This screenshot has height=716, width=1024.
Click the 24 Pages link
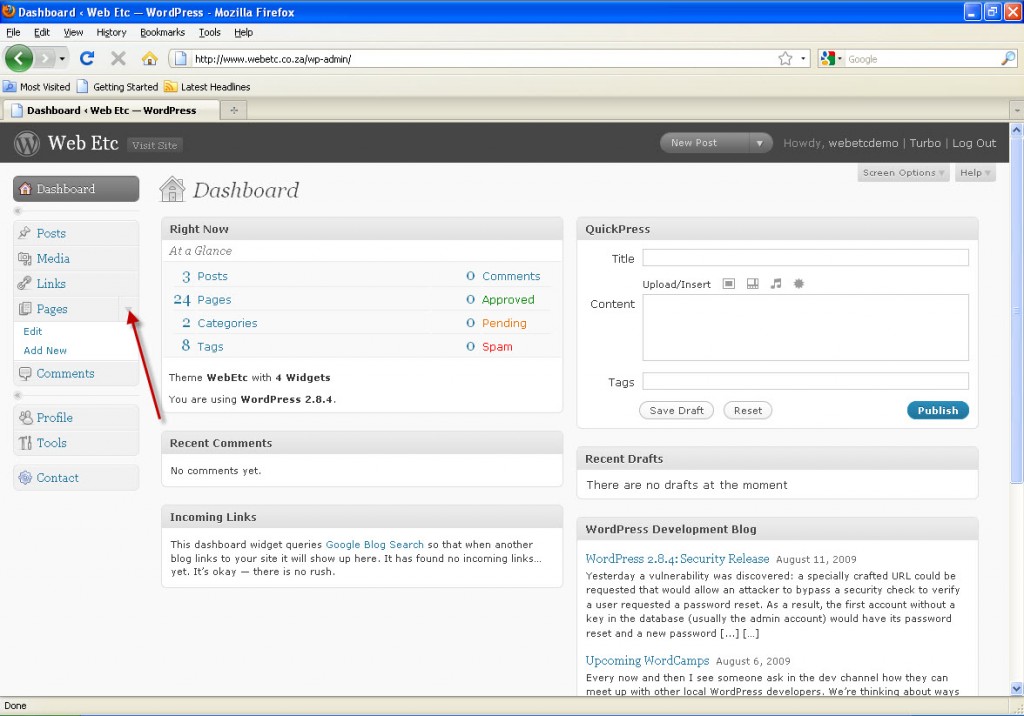202,299
